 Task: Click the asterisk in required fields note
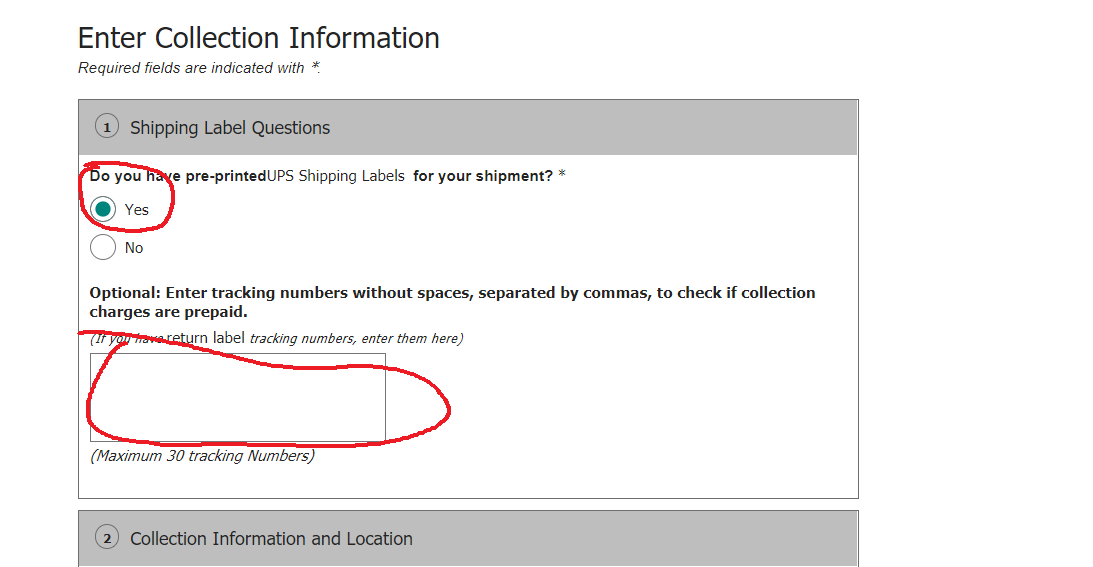[315, 67]
